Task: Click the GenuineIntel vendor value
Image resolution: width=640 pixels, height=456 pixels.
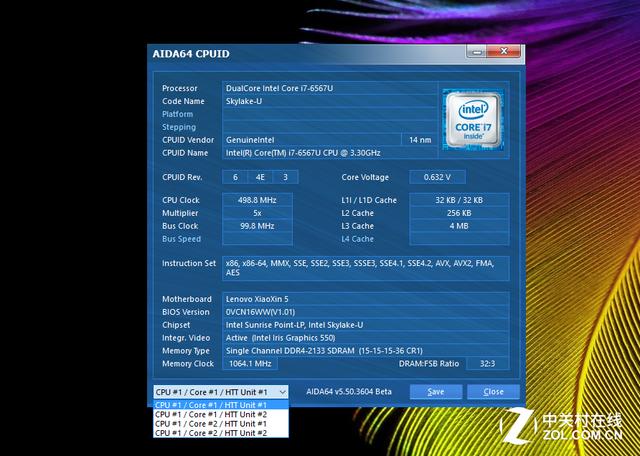Action: (x=312, y=140)
